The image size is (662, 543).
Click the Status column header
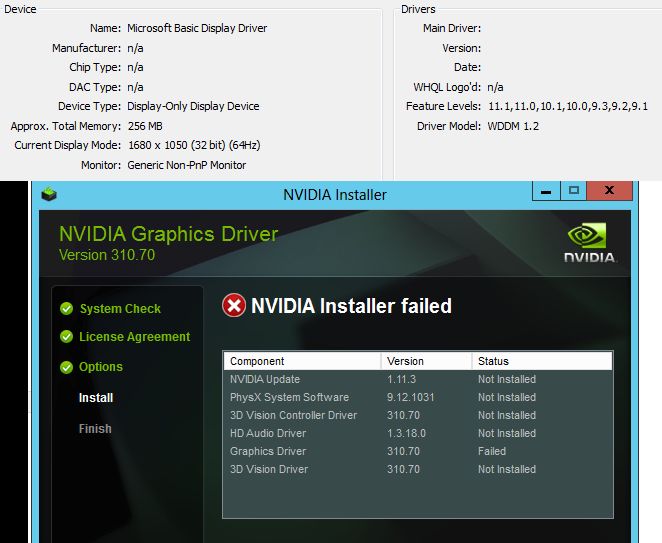[542, 361]
